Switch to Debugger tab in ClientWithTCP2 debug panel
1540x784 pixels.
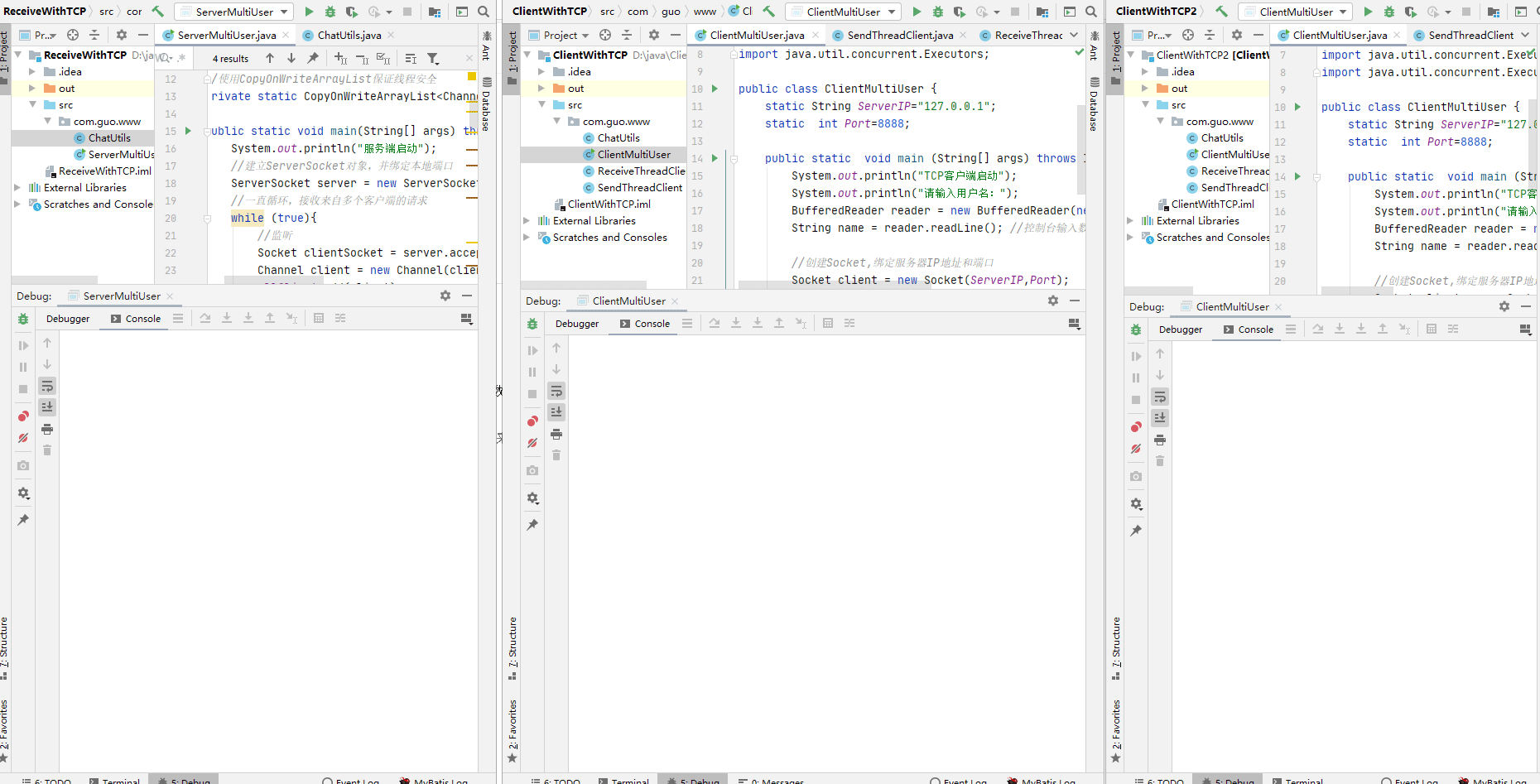pyautogui.click(x=1180, y=329)
